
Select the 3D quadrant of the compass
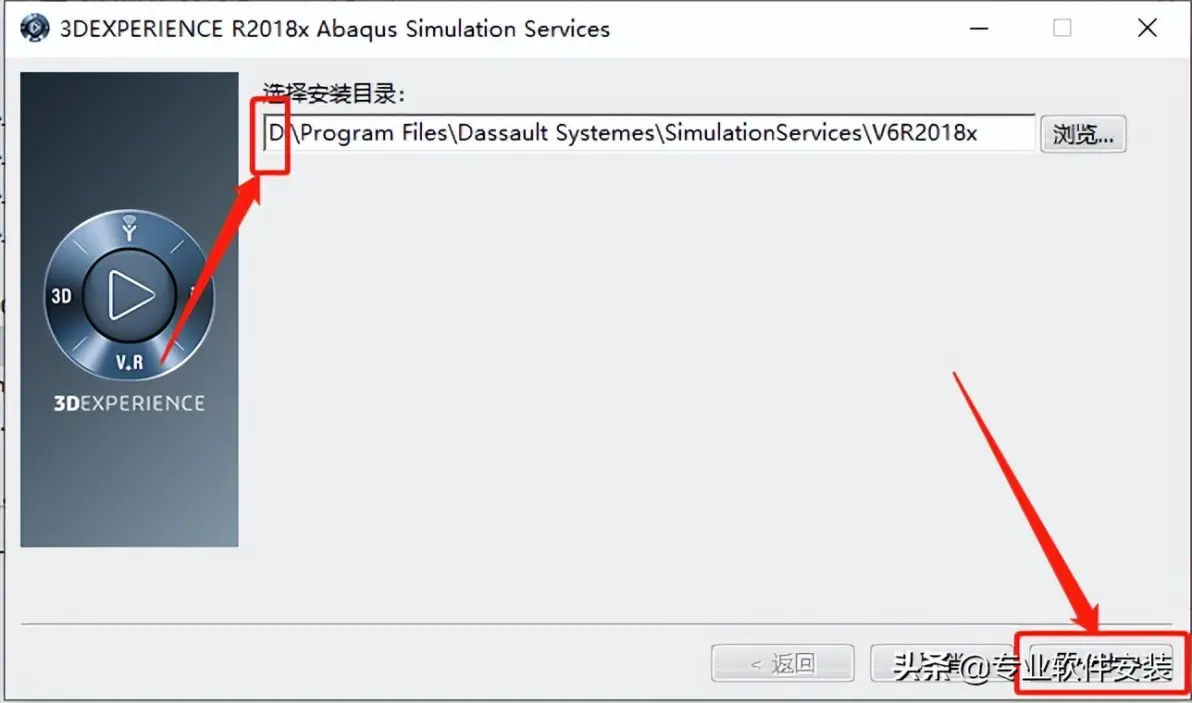62,296
